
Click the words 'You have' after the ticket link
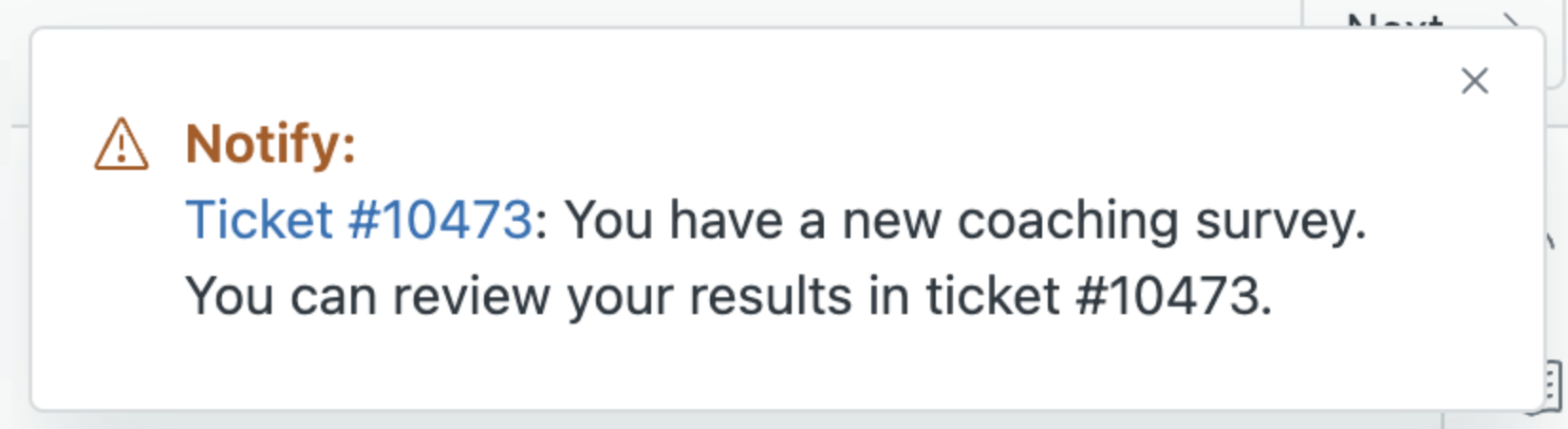[x=675, y=220]
